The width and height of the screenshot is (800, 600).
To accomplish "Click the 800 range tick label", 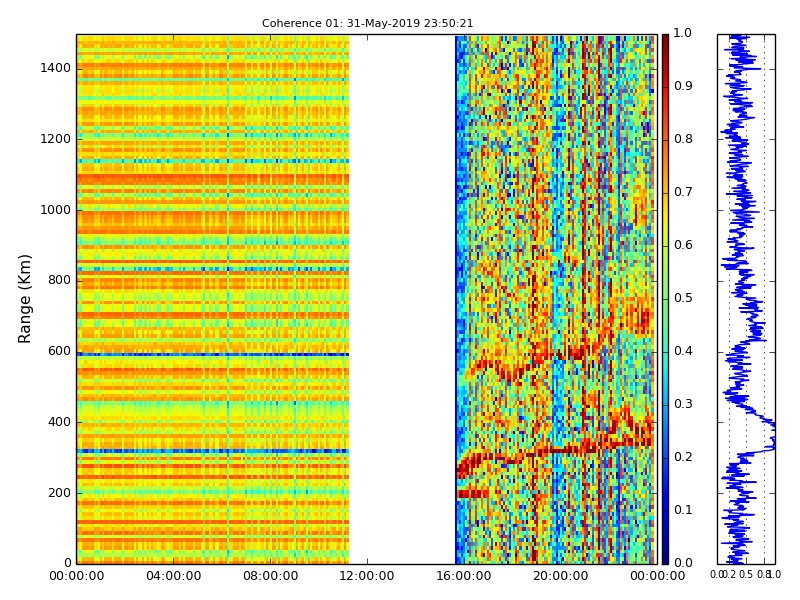I will (60, 280).
